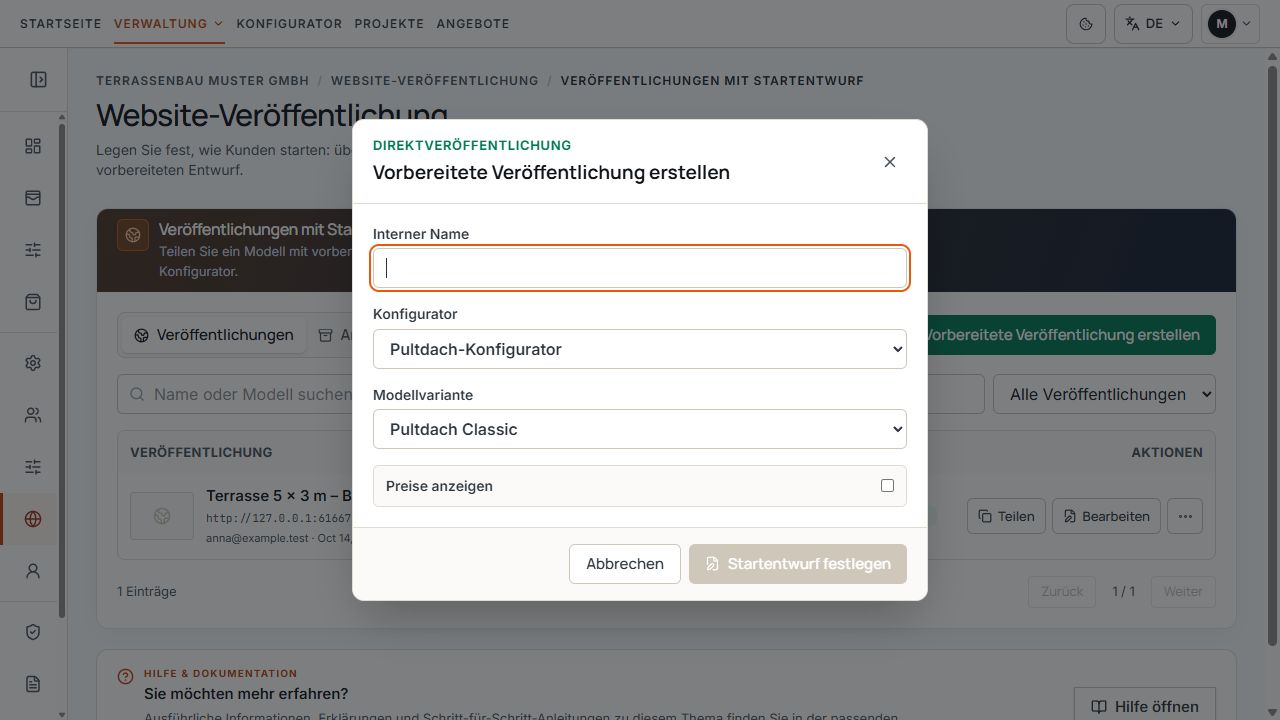Open the dashboard grid icon in sidebar
The width and height of the screenshot is (1280, 720).
tap(33, 146)
